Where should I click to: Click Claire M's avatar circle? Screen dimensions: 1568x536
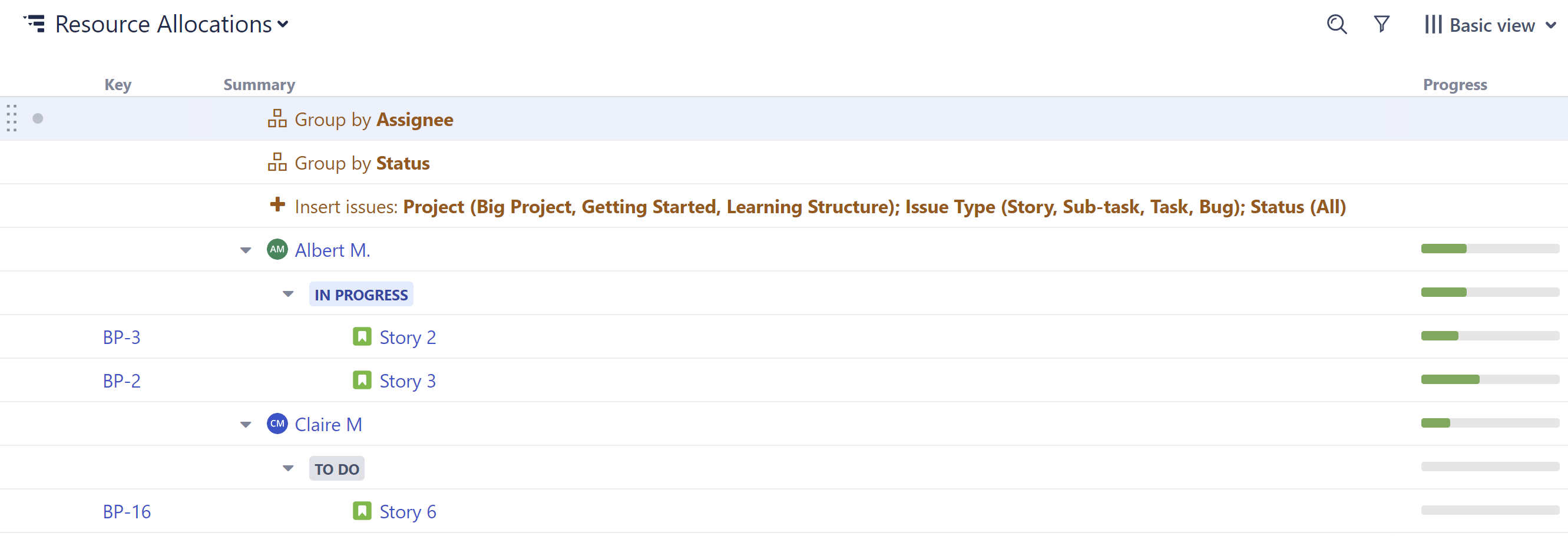tap(277, 424)
